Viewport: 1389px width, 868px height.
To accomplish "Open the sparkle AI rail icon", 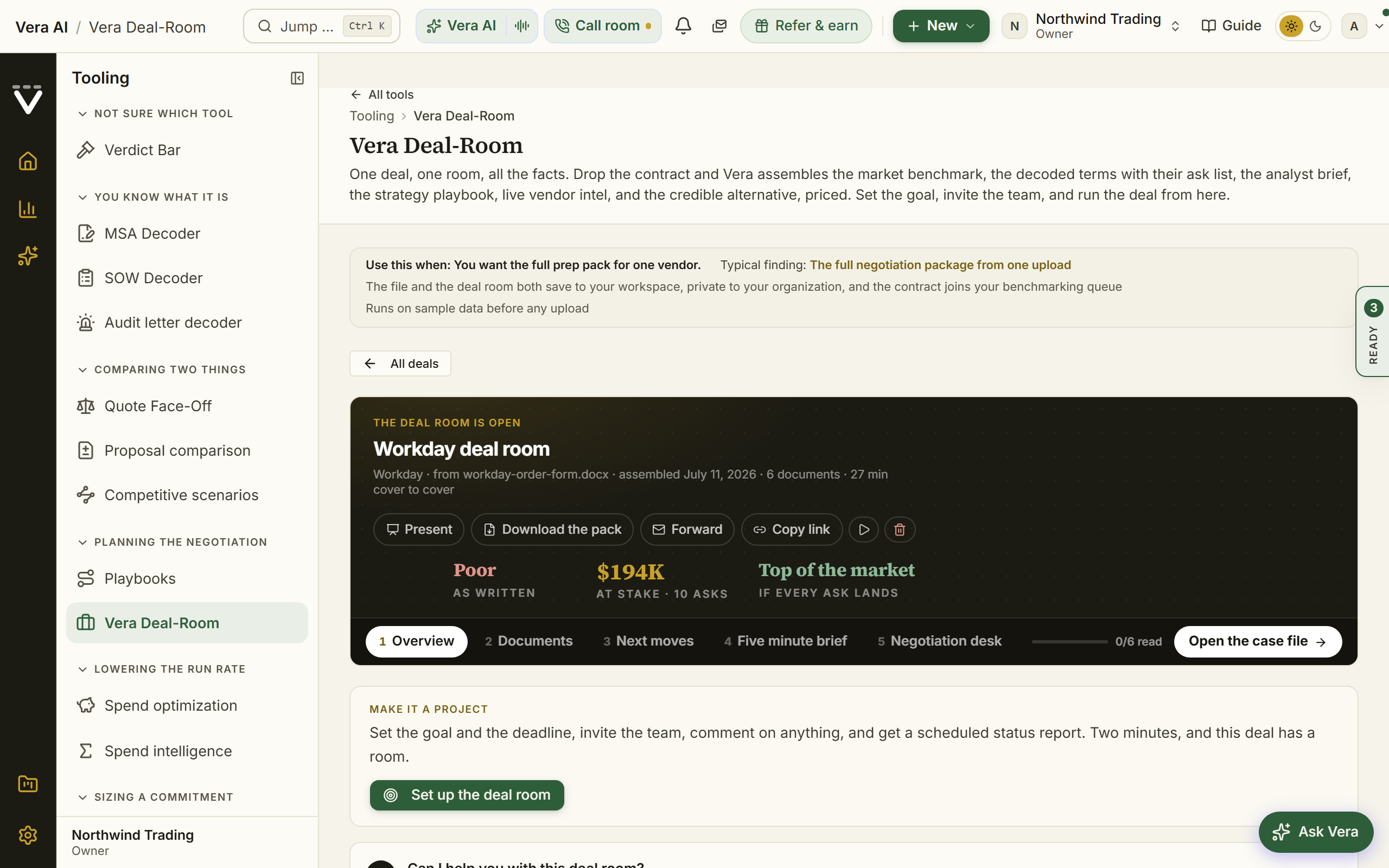I will tap(28, 256).
